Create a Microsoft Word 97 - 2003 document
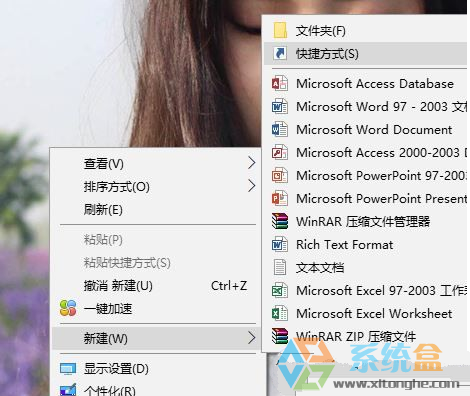The image size is (470, 396). (x=365, y=107)
